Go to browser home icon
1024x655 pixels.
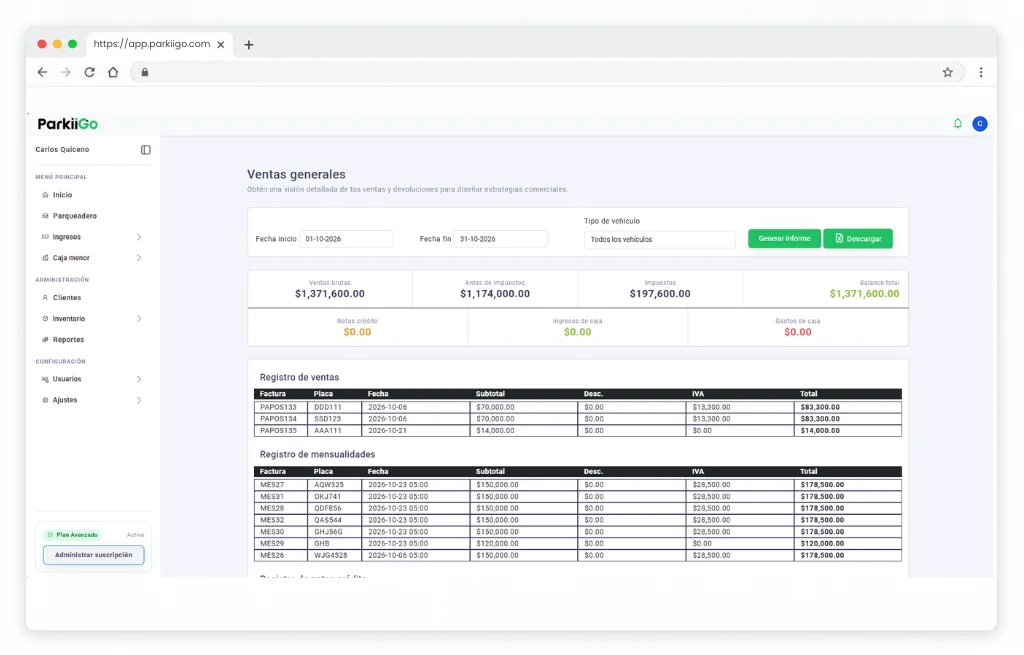coord(113,72)
